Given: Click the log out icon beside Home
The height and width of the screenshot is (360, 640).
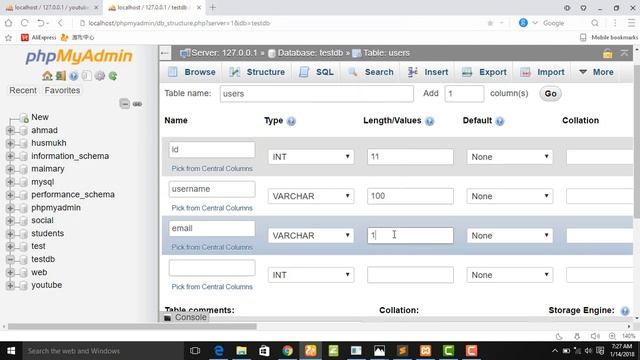Looking at the screenshot, I should [x=60, y=76].
